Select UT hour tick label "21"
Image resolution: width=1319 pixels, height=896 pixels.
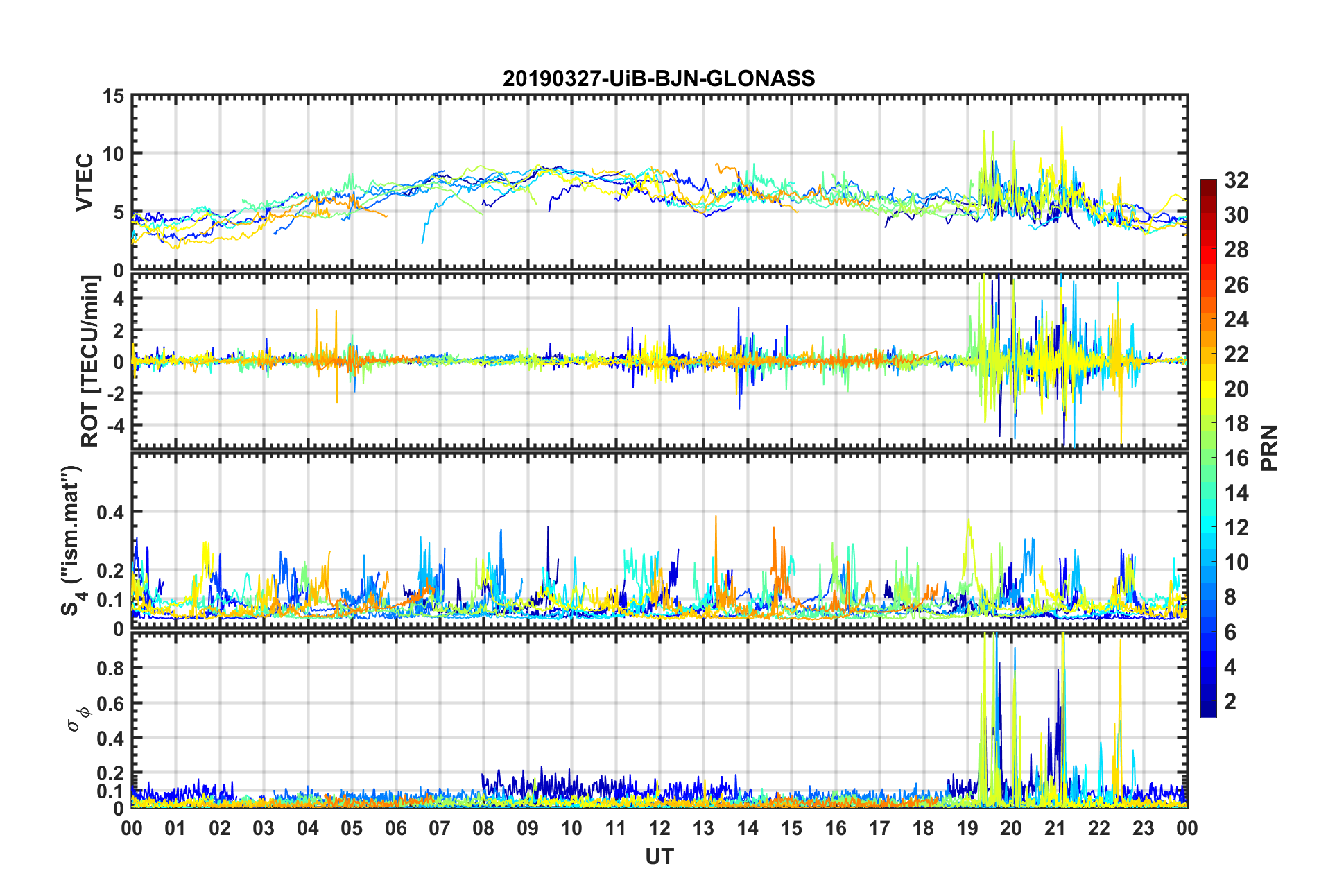(1055, 828)
